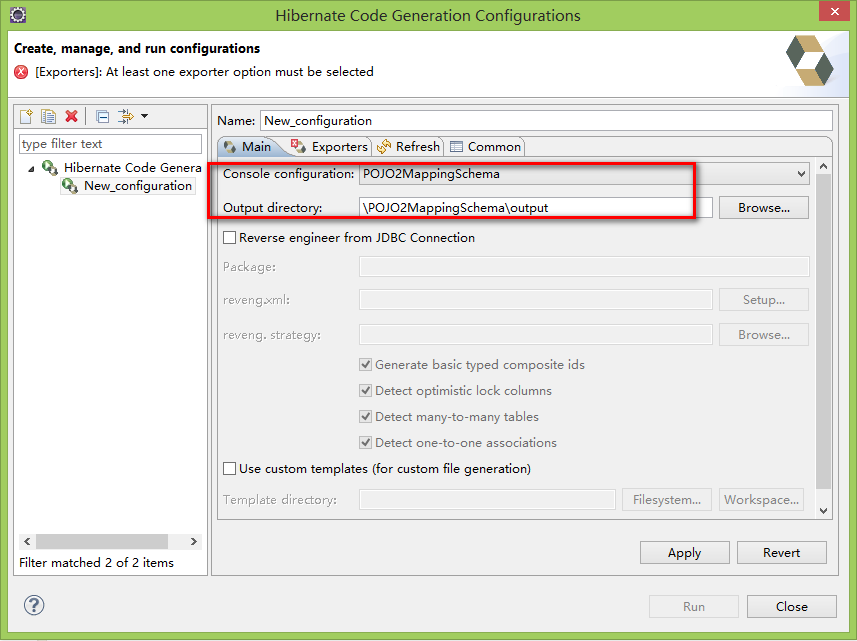
Task: Click the Setup... button
Action: coord(764,299)
